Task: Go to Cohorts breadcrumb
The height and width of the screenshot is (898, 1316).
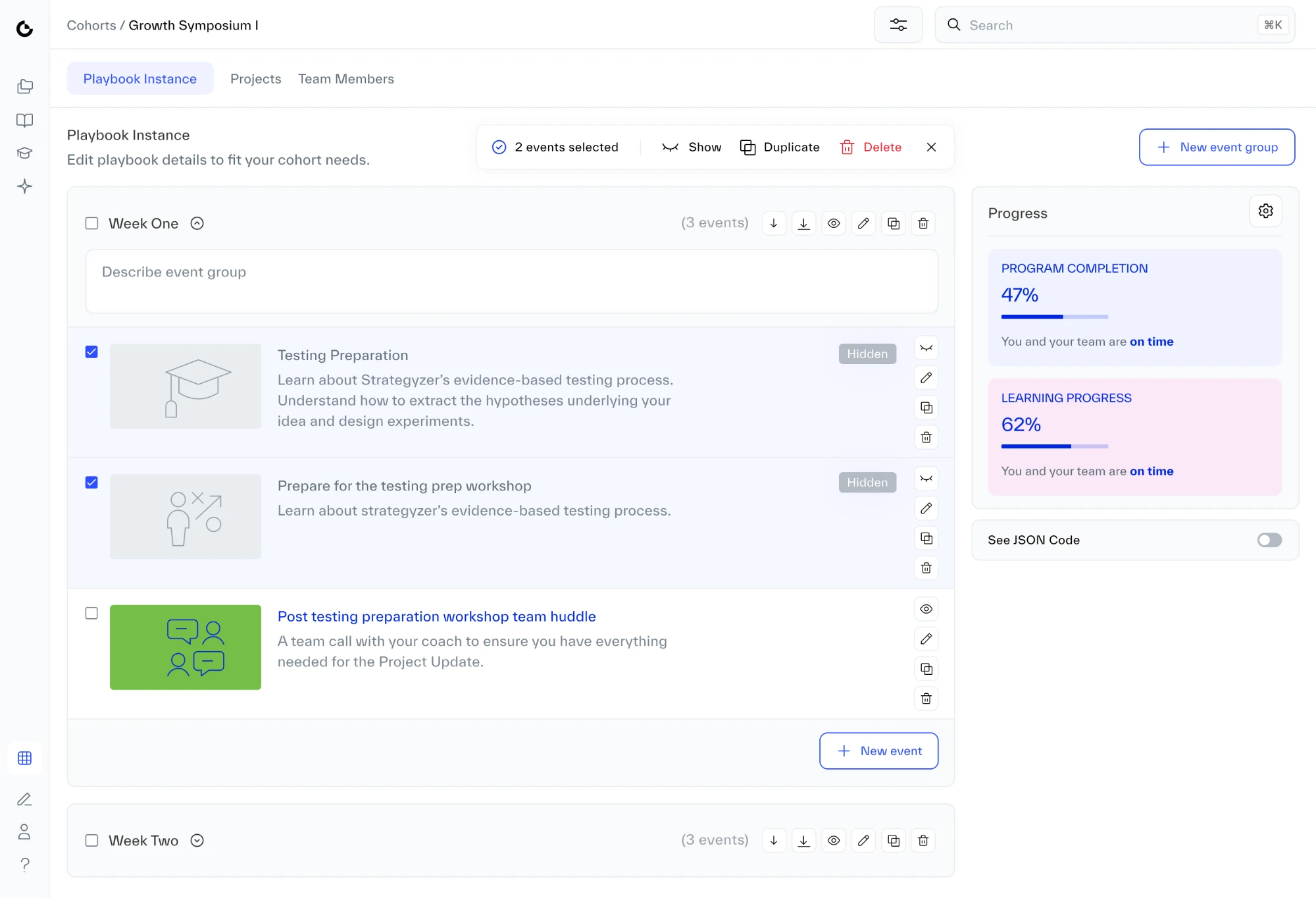Action: tap(91, 25)
